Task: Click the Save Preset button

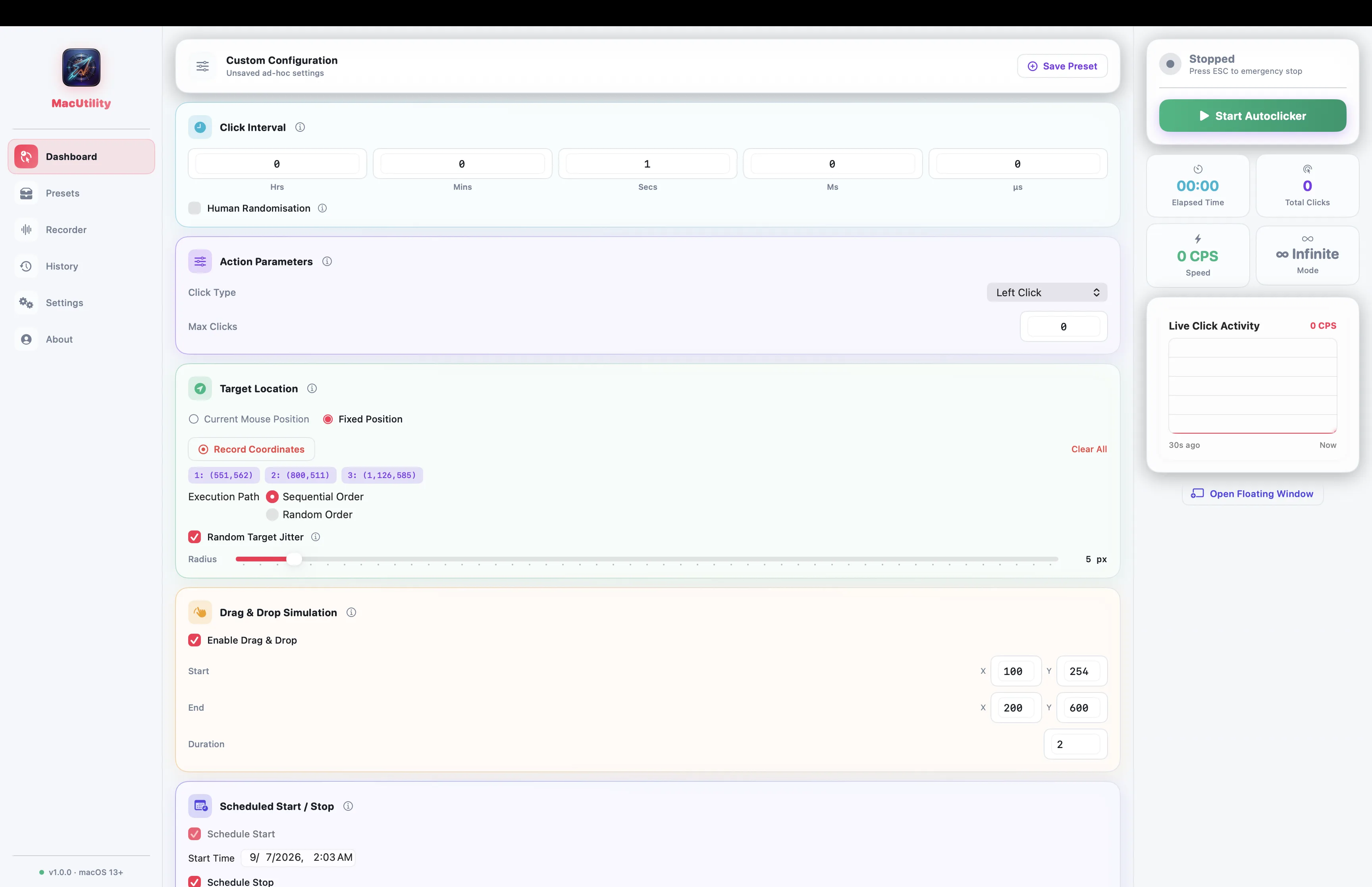Action: (1062, 66)
